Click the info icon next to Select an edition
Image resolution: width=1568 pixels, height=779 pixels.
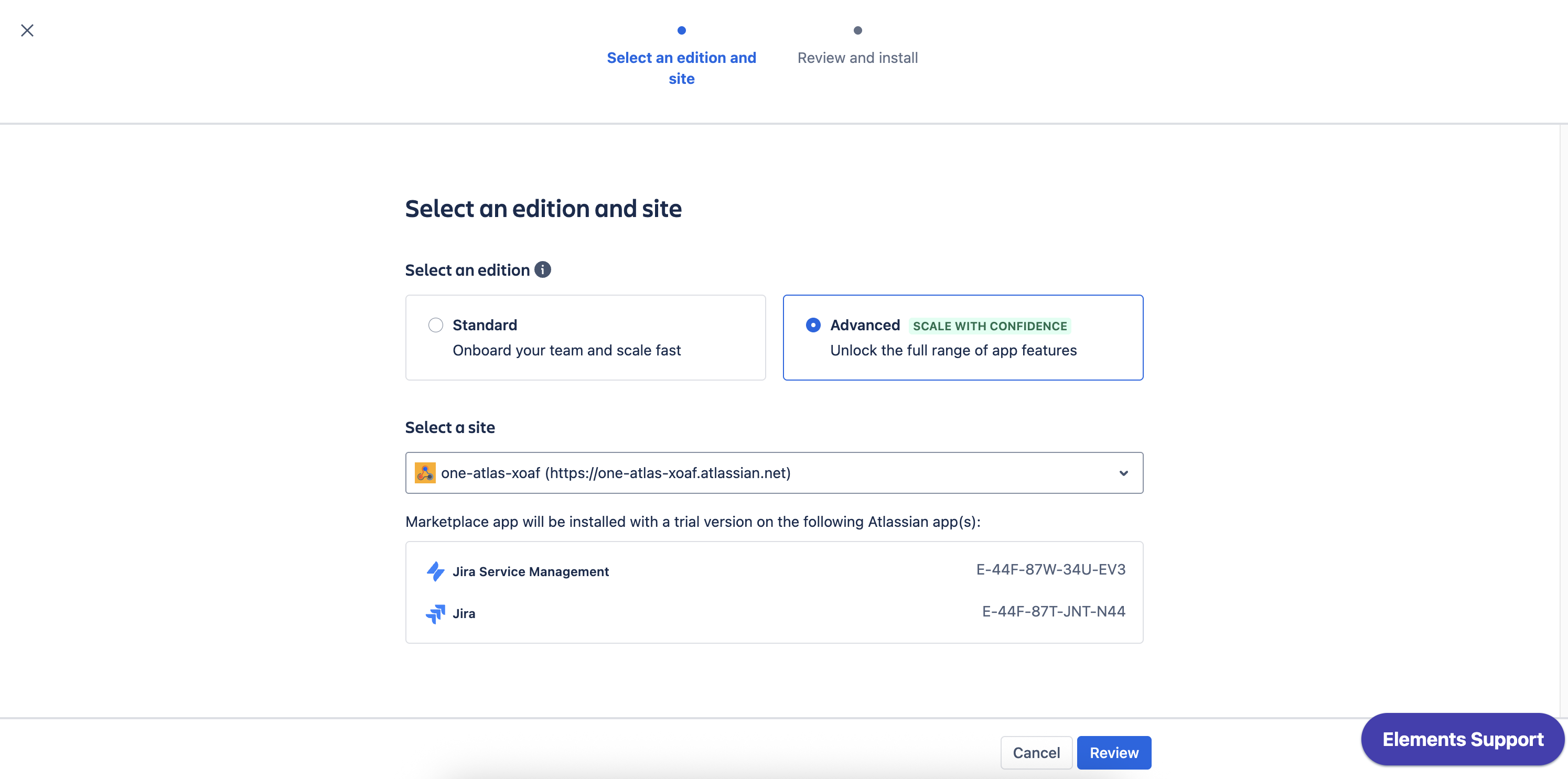tap(542, 269)
